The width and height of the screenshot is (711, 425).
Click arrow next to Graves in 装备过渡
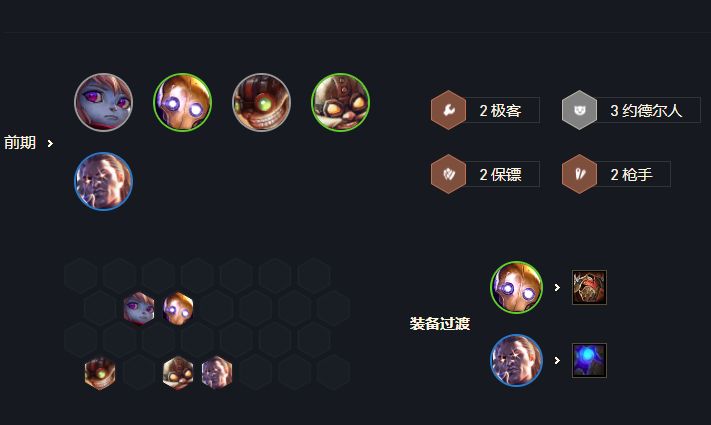(x=557, y=361)
